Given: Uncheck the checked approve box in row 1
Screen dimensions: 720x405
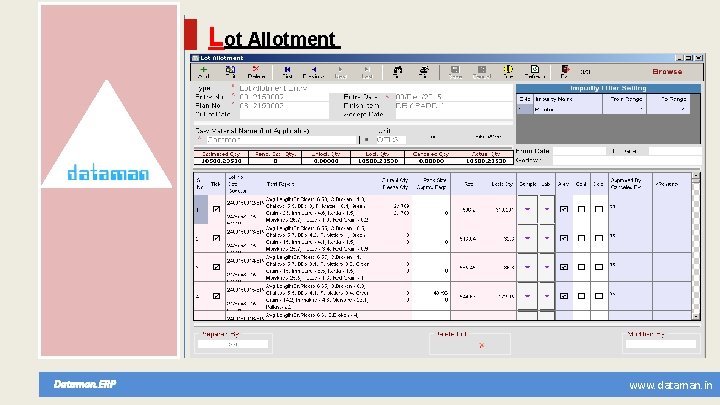Looking at the screenshot, I should 563,209.
